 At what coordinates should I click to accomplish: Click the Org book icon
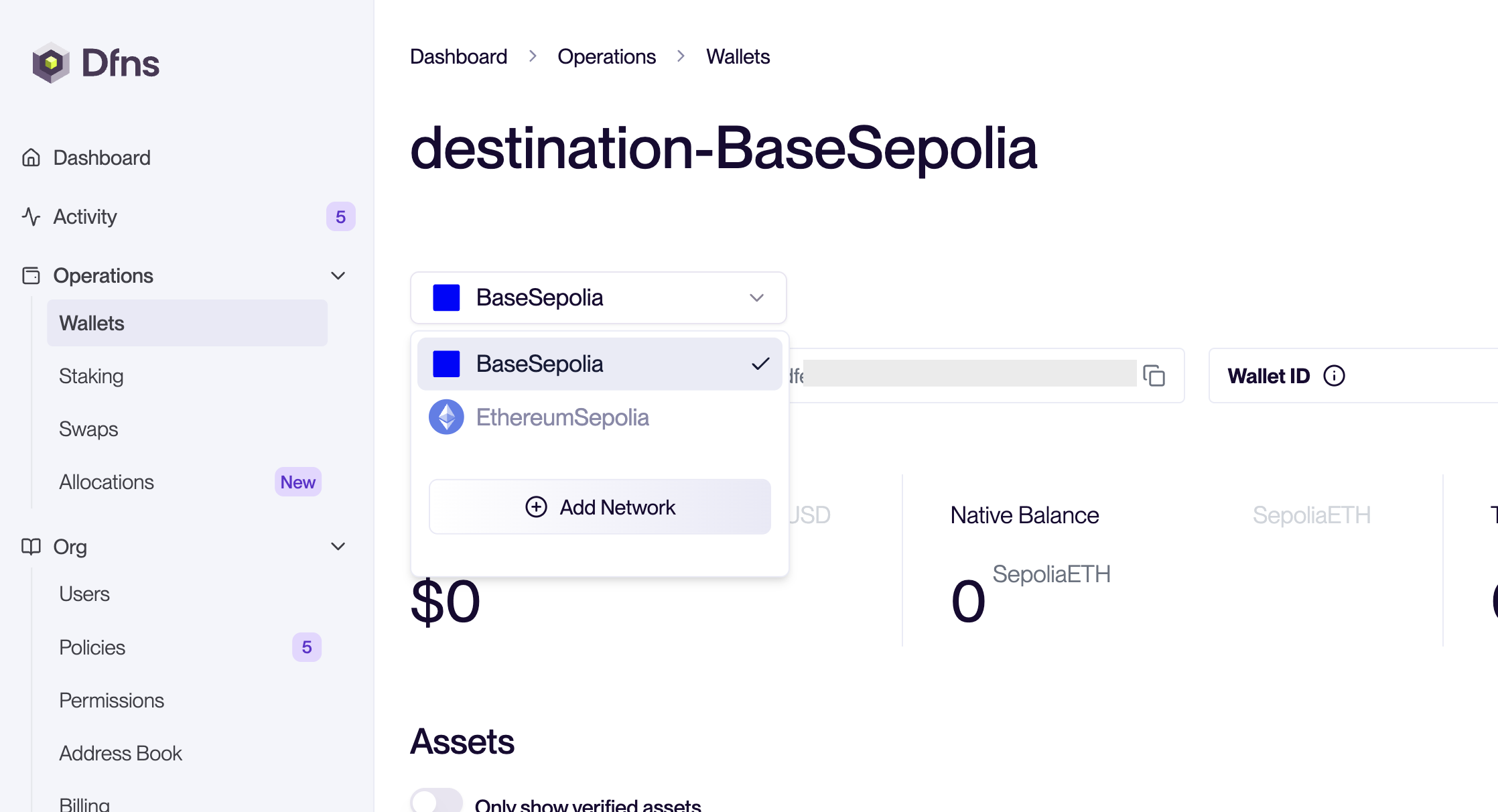pos(31,547)
